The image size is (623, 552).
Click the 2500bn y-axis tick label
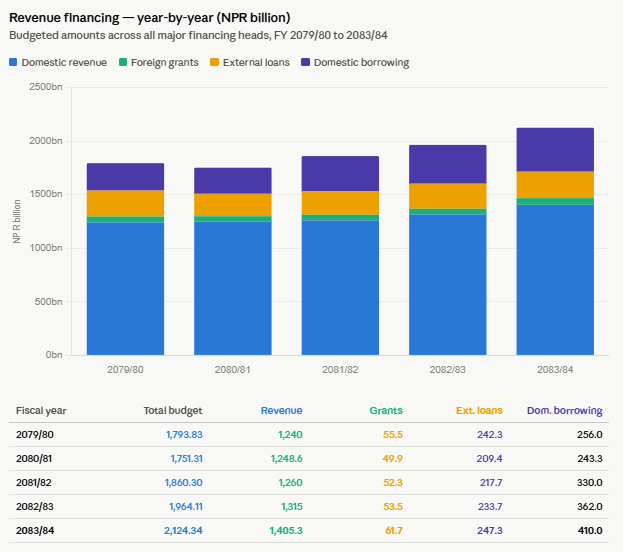[x=46, y=87]
